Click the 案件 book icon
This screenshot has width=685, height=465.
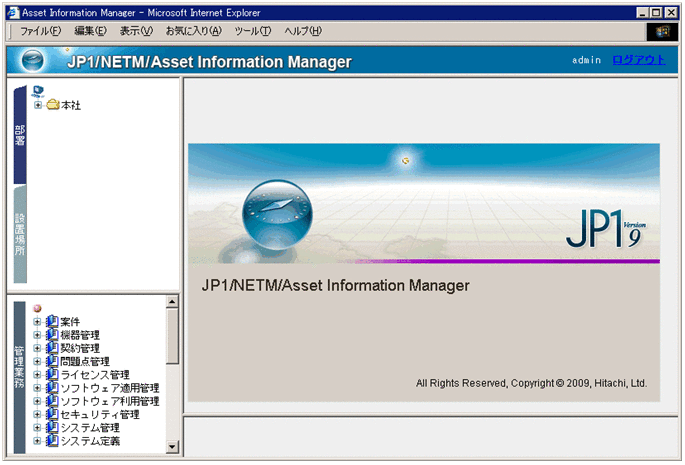pyautogui.click(x=52, y=321)
